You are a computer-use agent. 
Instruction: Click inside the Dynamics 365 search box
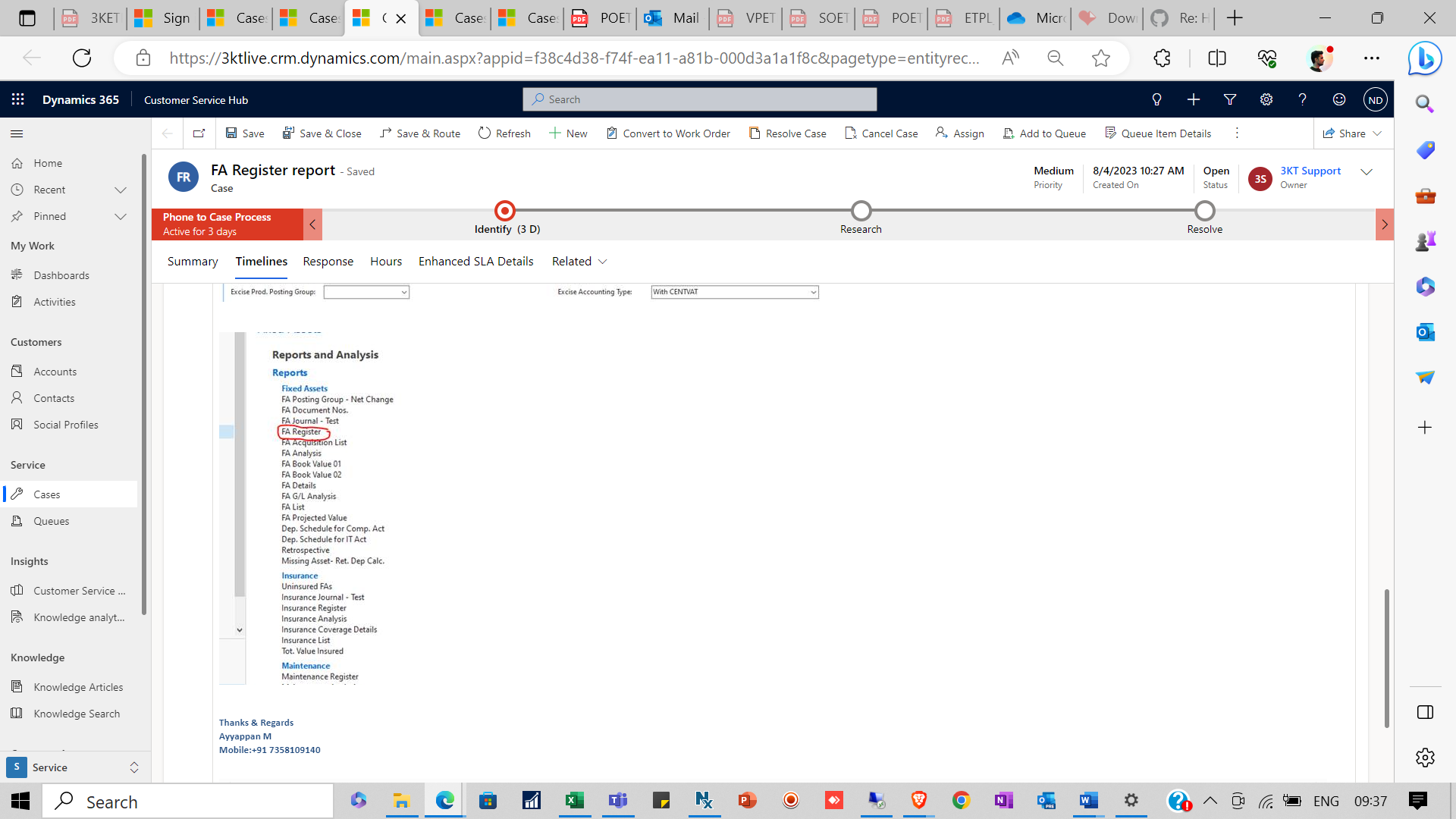pyautogui.click(x=698, y=99)
